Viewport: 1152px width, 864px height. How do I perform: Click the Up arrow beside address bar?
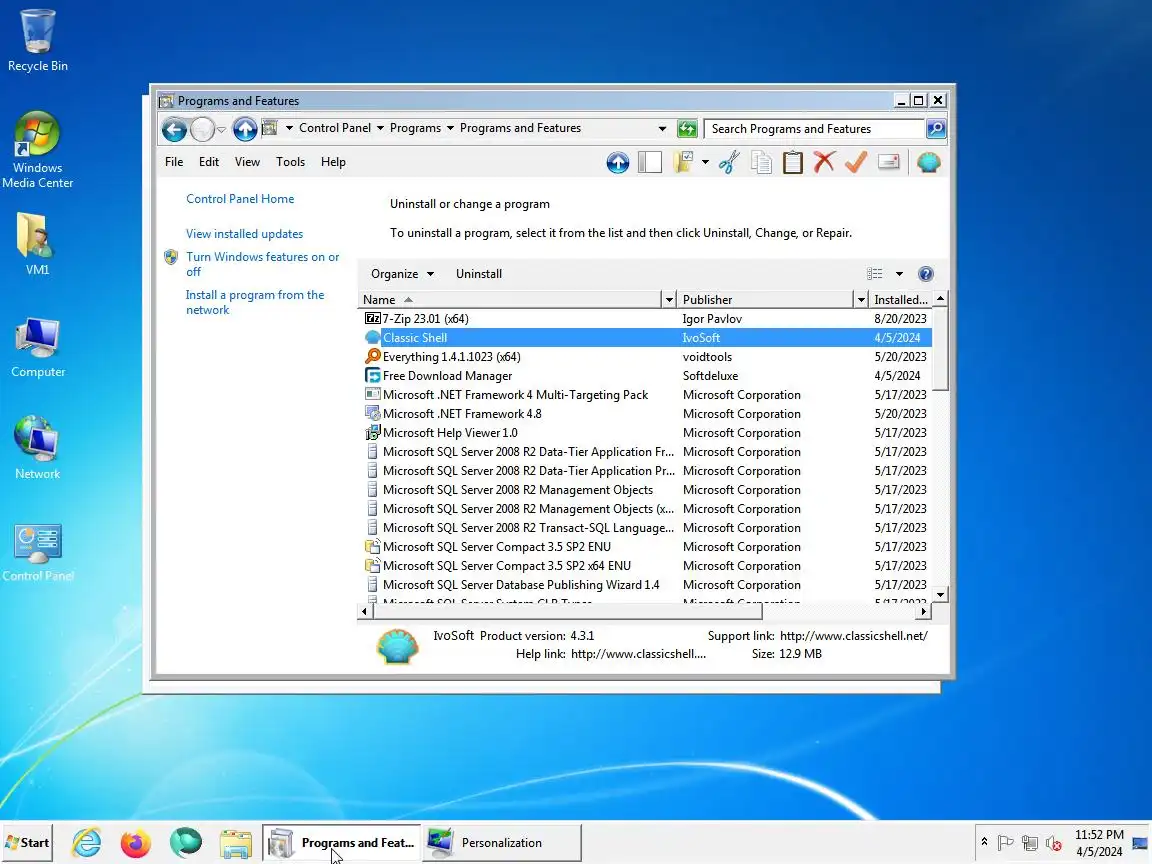(x=245, y=129)
